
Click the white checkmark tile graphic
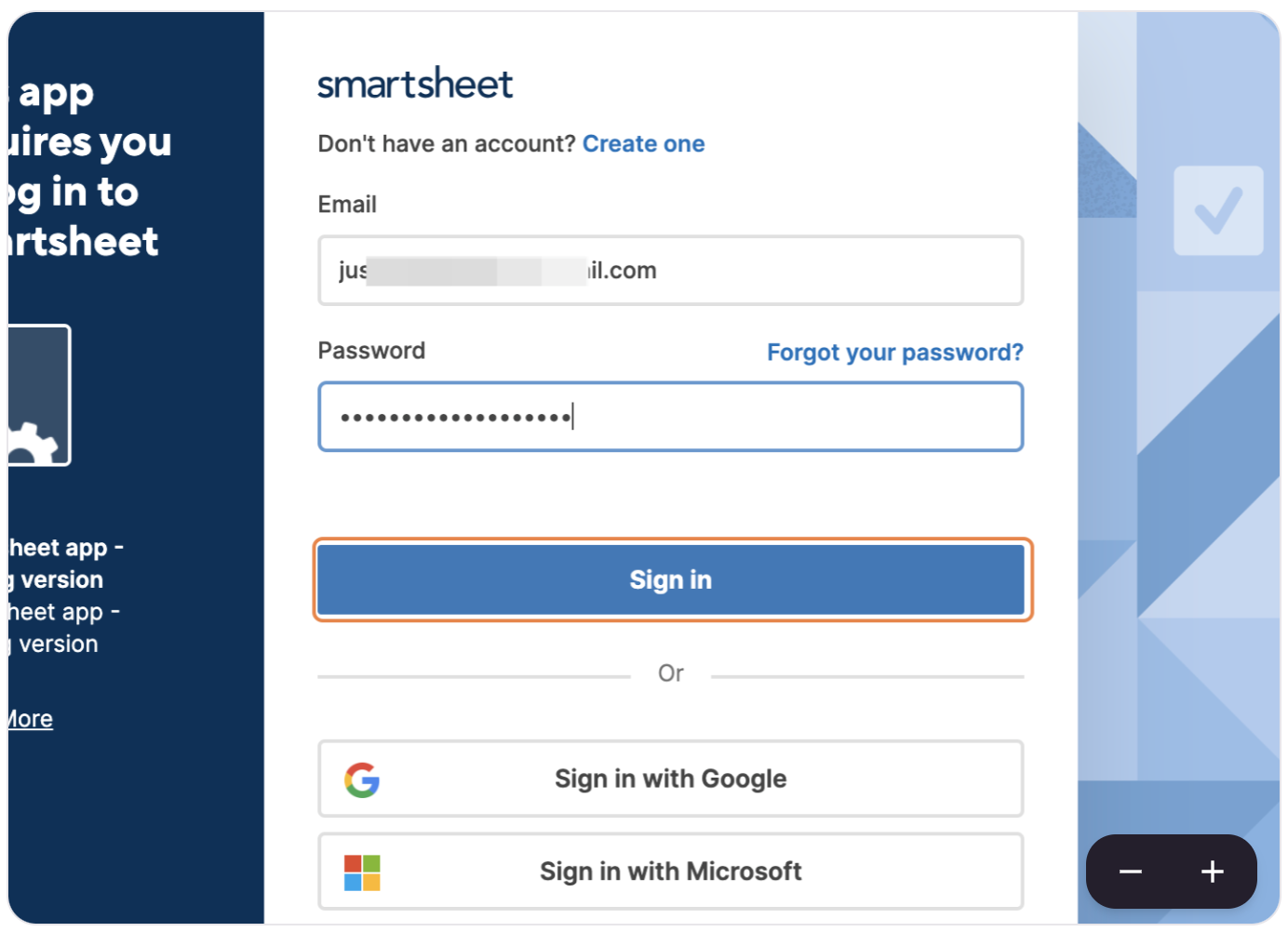pyautogui.click(x=1218, y=211)
